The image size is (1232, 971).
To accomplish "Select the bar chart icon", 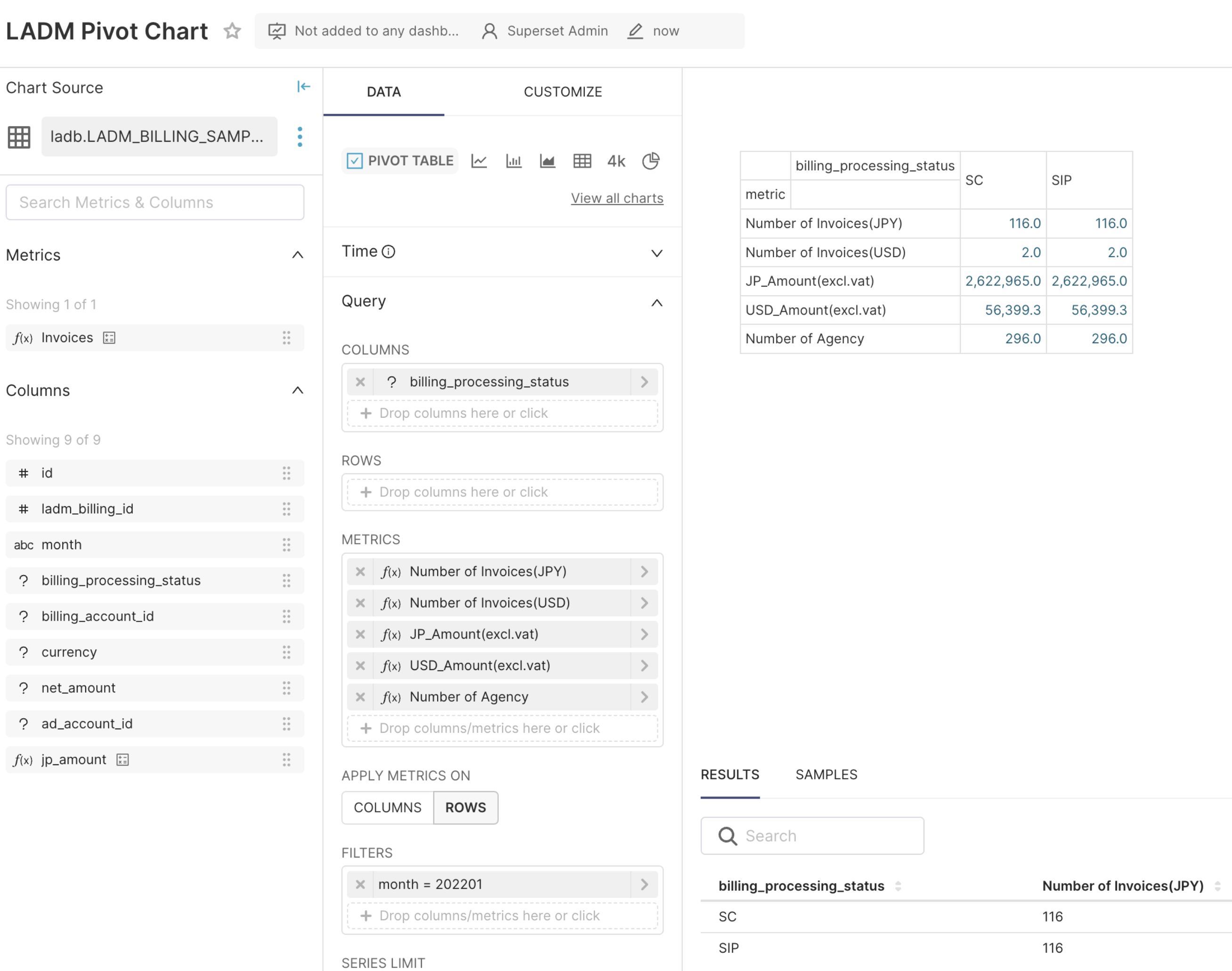I will [x=513, y=162].
